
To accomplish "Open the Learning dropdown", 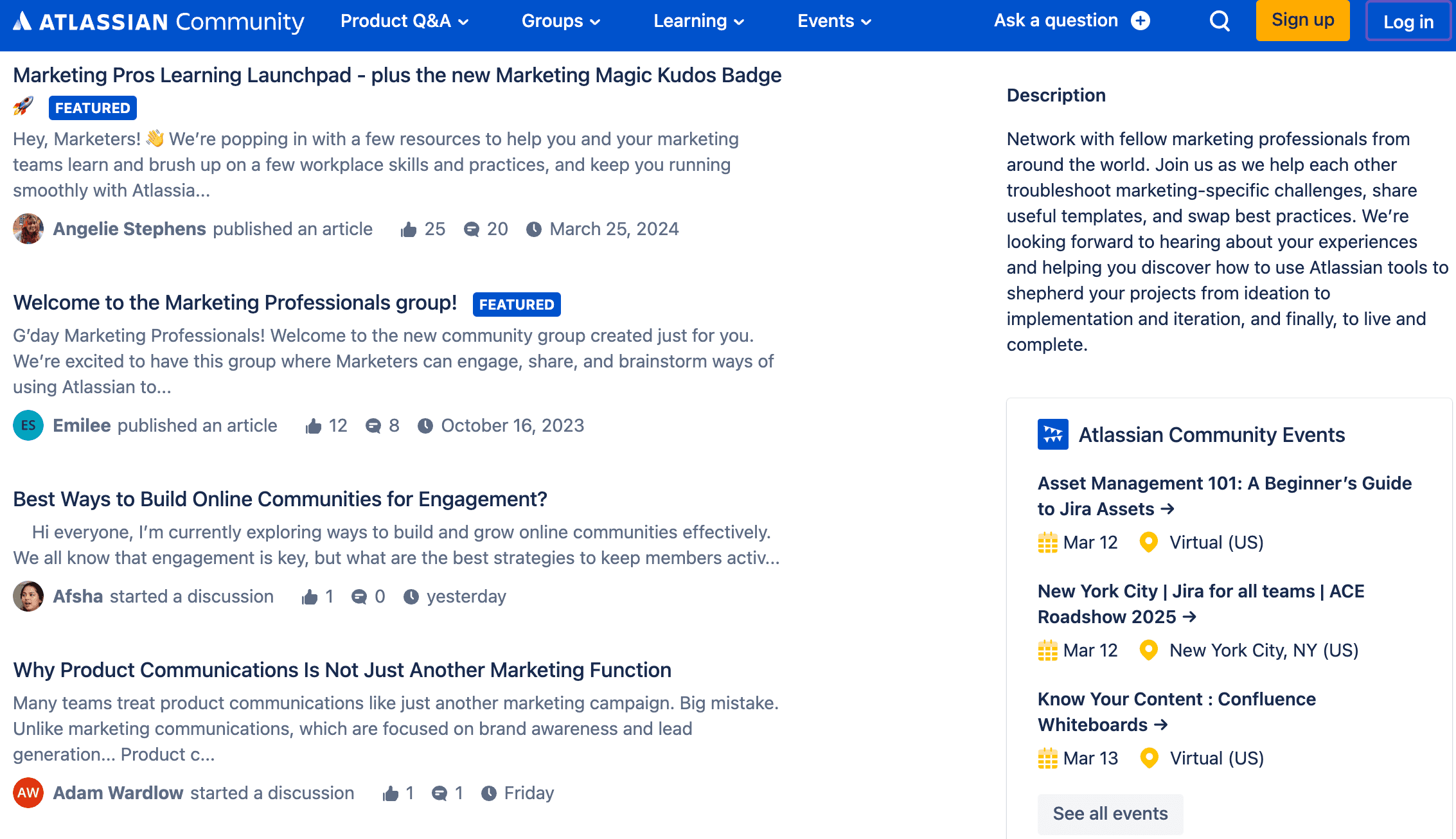I will pos(698,21).
